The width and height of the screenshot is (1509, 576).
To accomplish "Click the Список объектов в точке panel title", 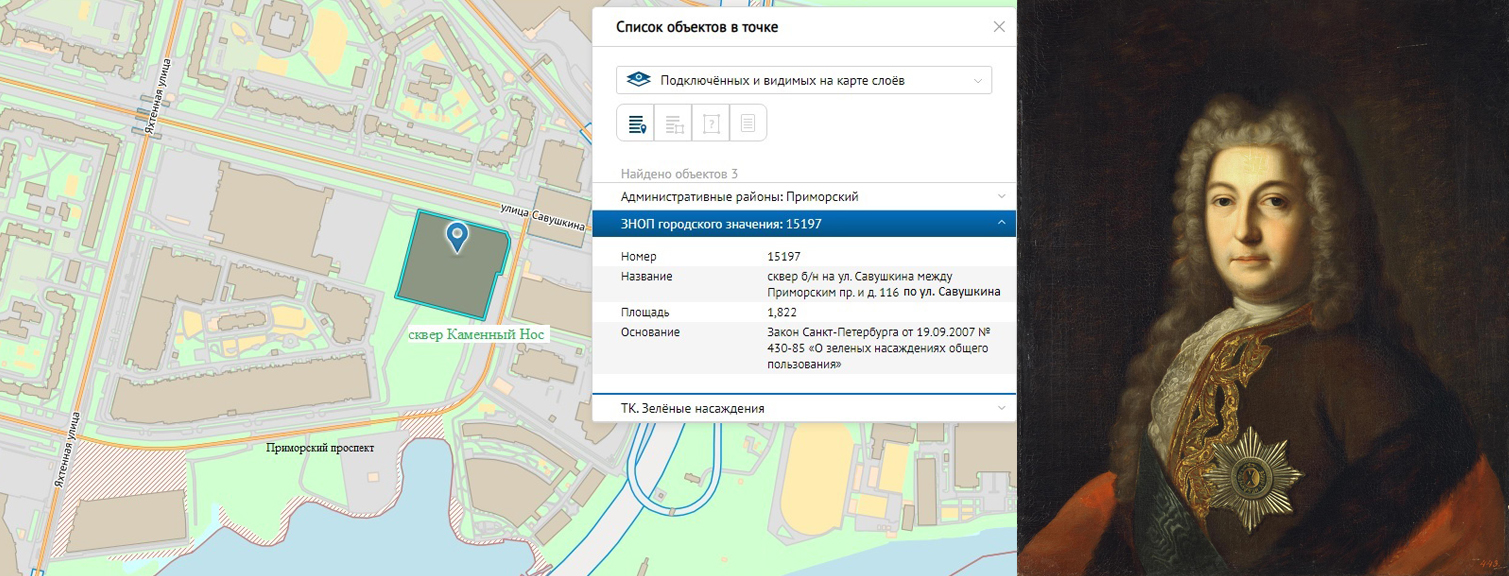I will 697,27.
